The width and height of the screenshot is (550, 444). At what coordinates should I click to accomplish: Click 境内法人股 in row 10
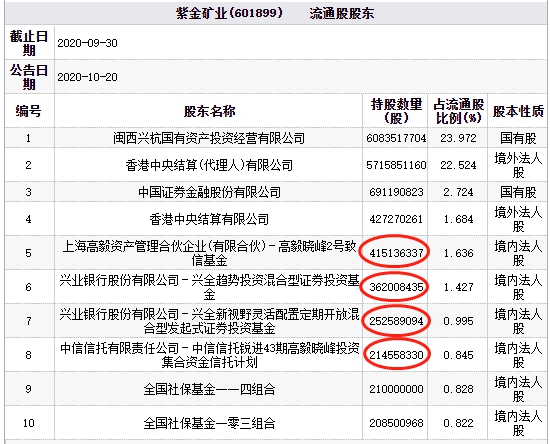(x=518, y=423)
